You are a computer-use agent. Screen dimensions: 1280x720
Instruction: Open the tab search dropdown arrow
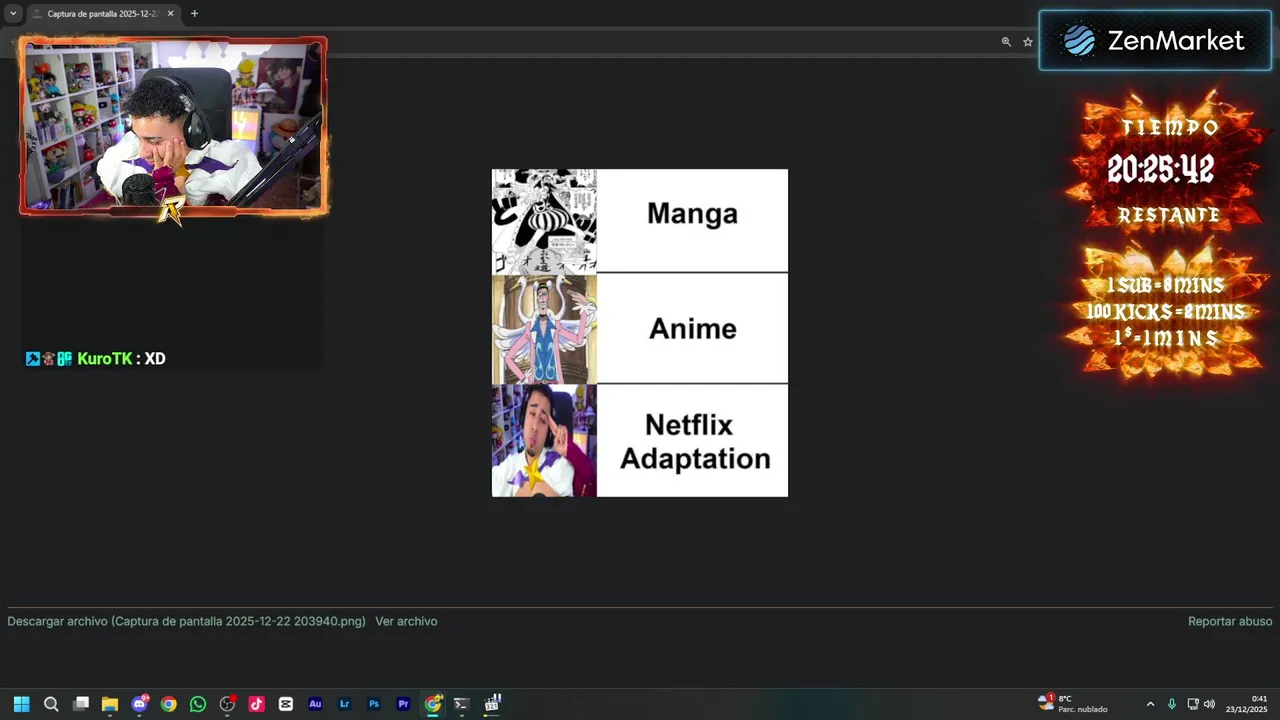point(13,14)
